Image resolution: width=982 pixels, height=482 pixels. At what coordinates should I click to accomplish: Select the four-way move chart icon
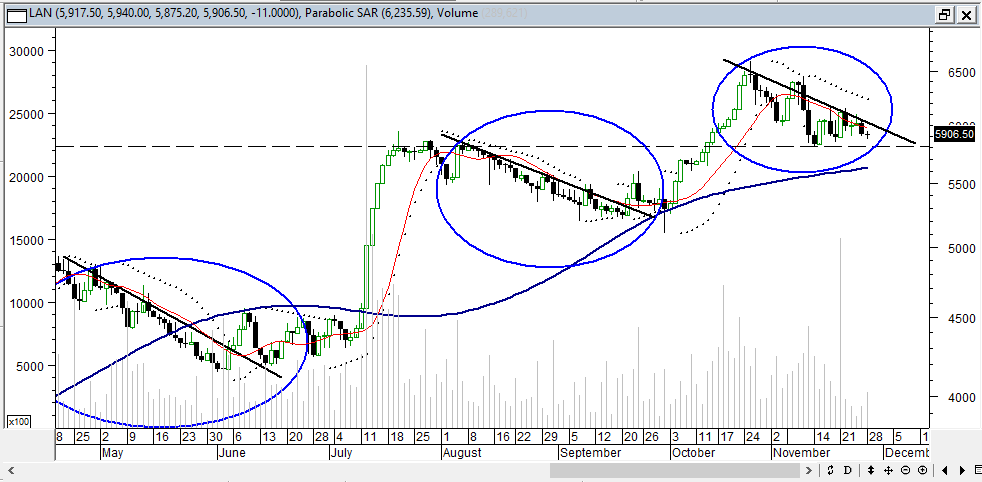click(888, 469)
